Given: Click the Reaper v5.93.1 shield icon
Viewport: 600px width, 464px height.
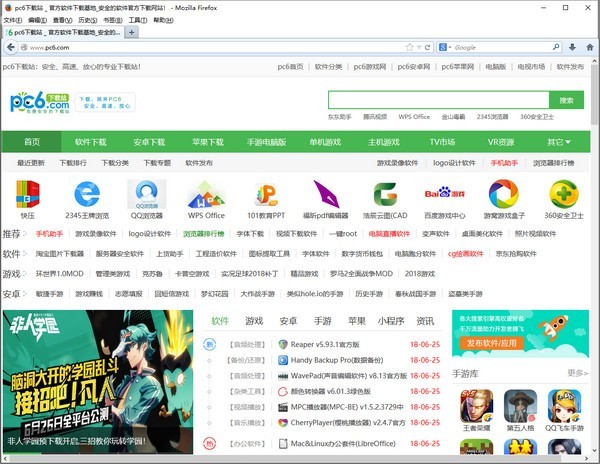Looking at the screenshot, I should click(283, 344).
